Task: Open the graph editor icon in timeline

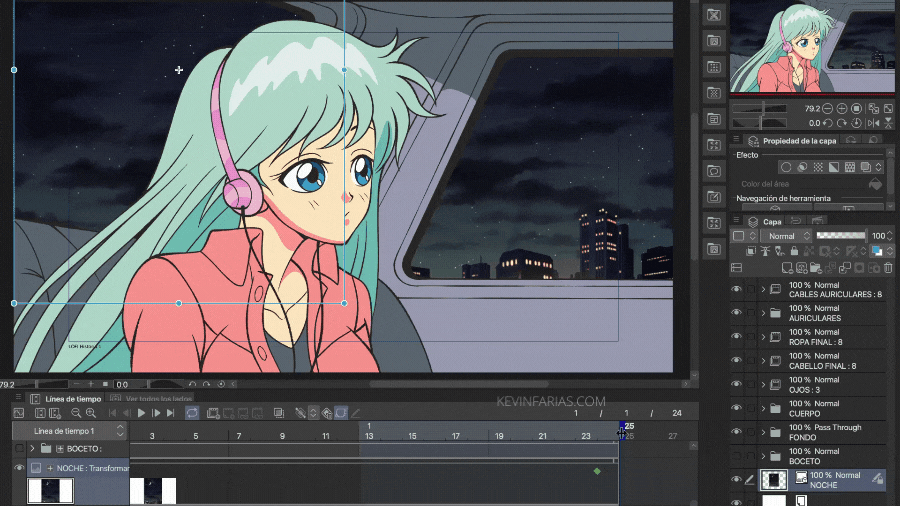Action: click(x=19, y=413)
